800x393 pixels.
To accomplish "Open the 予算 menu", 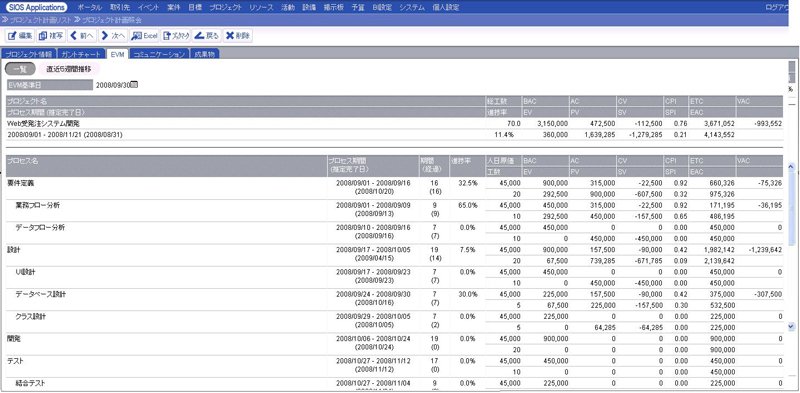I will [x=358, y=8].
